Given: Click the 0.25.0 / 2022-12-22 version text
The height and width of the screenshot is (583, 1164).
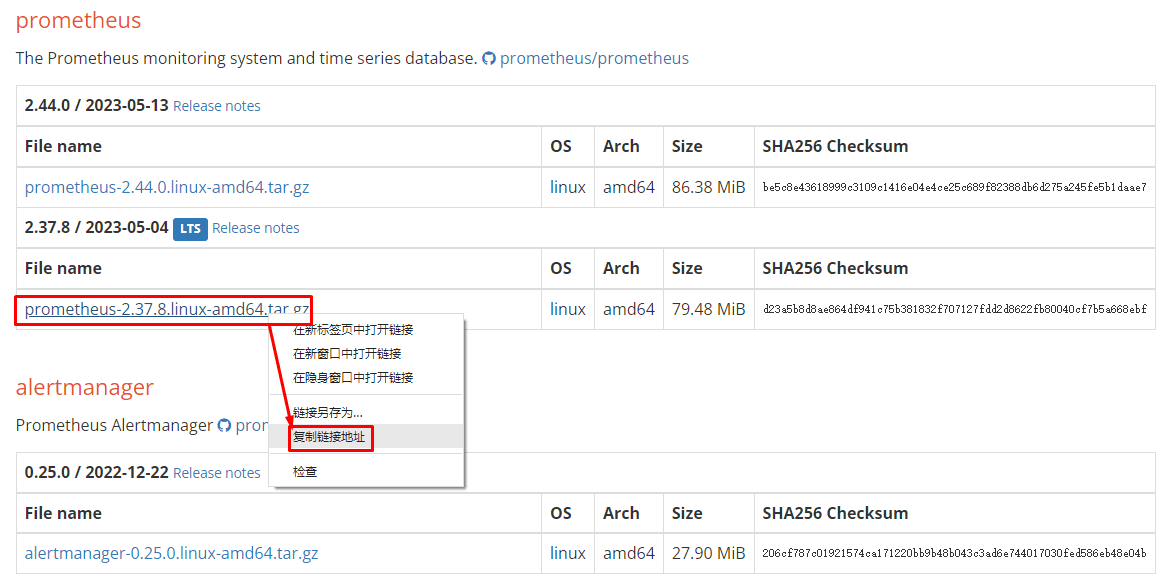Looking at the screenshot, I should (97, 472).
